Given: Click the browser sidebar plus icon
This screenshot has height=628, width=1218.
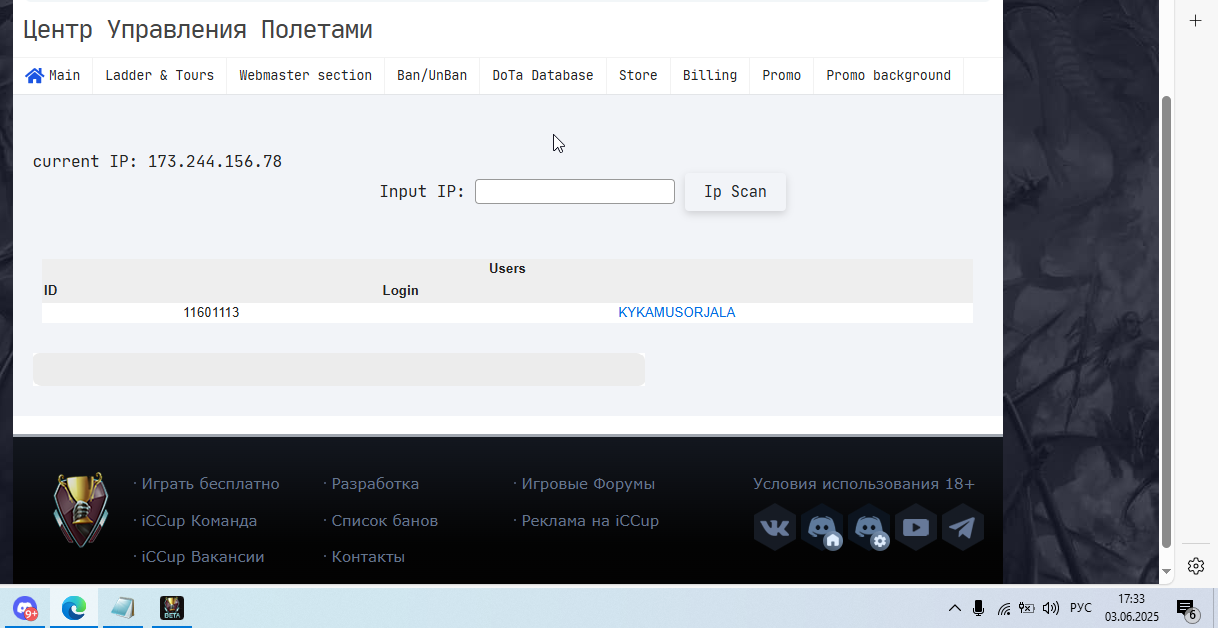Looking at the screenshot, I should (1195, 20).
